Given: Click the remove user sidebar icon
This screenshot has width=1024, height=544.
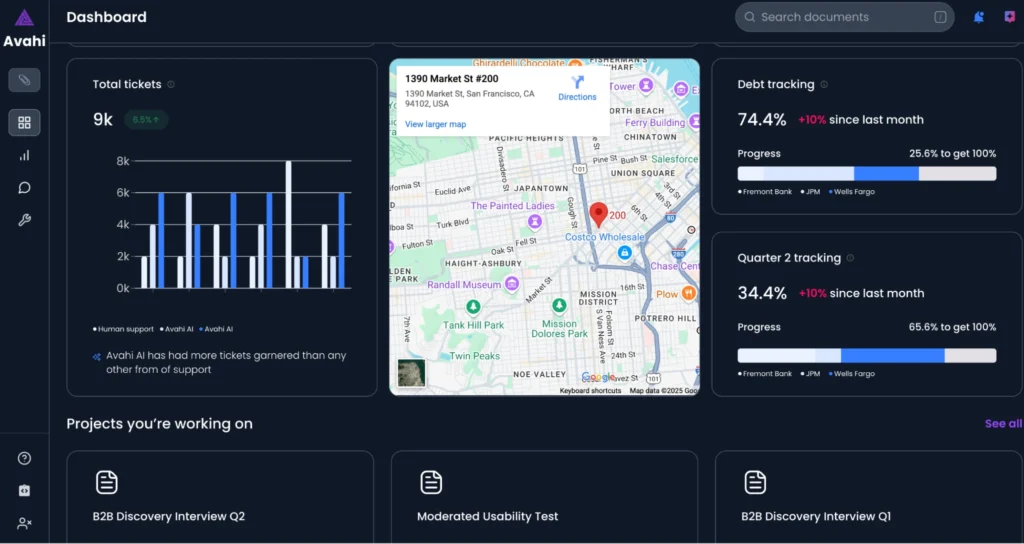Looking at the screenshot, I should click(24, 523).
